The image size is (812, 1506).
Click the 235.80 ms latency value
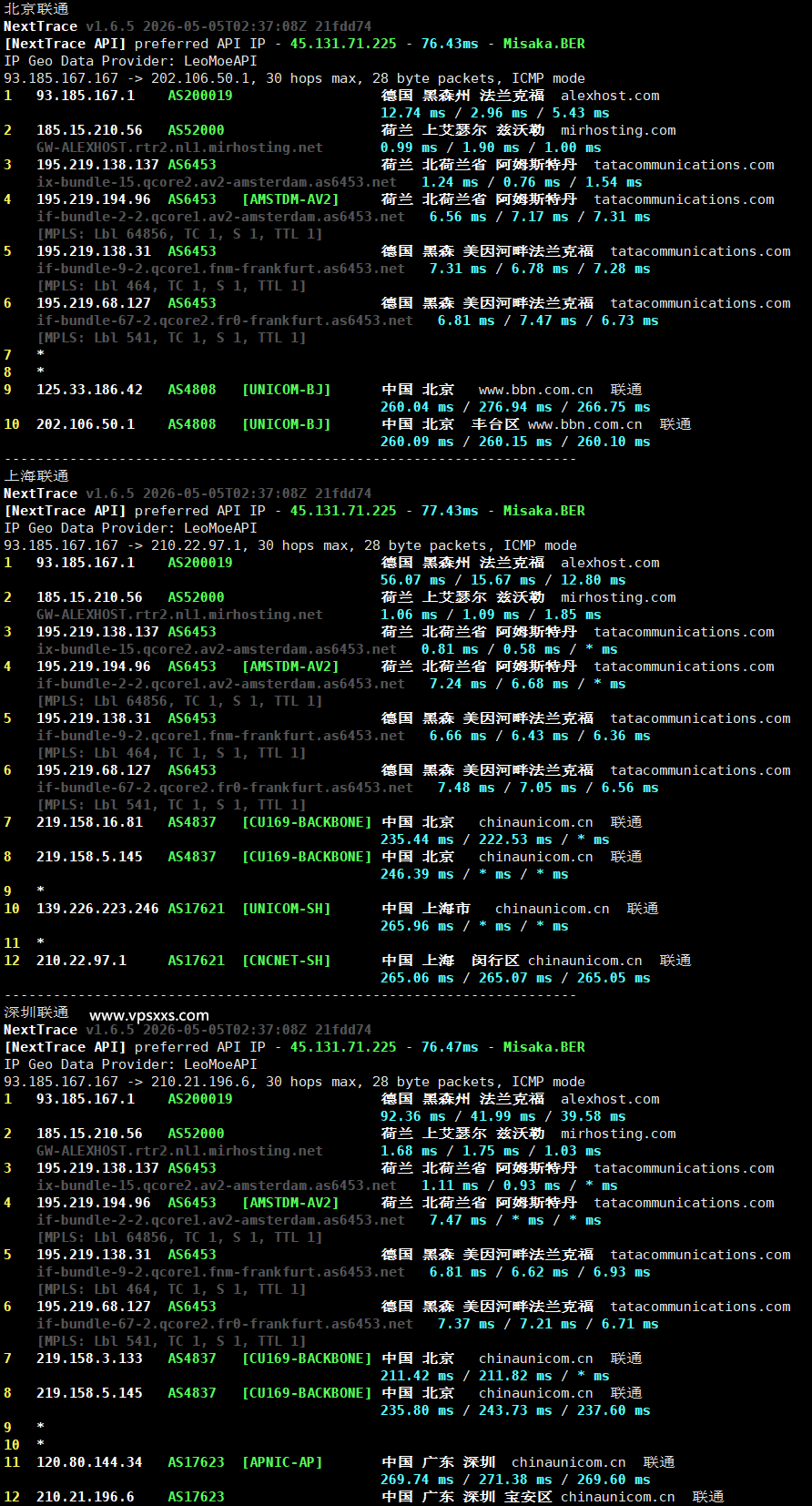pyautogui.click(x=417, y=1410)
